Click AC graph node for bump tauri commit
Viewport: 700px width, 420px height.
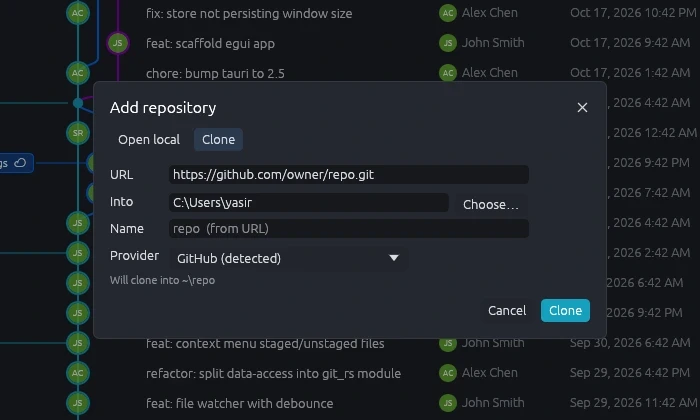(78, 73)
